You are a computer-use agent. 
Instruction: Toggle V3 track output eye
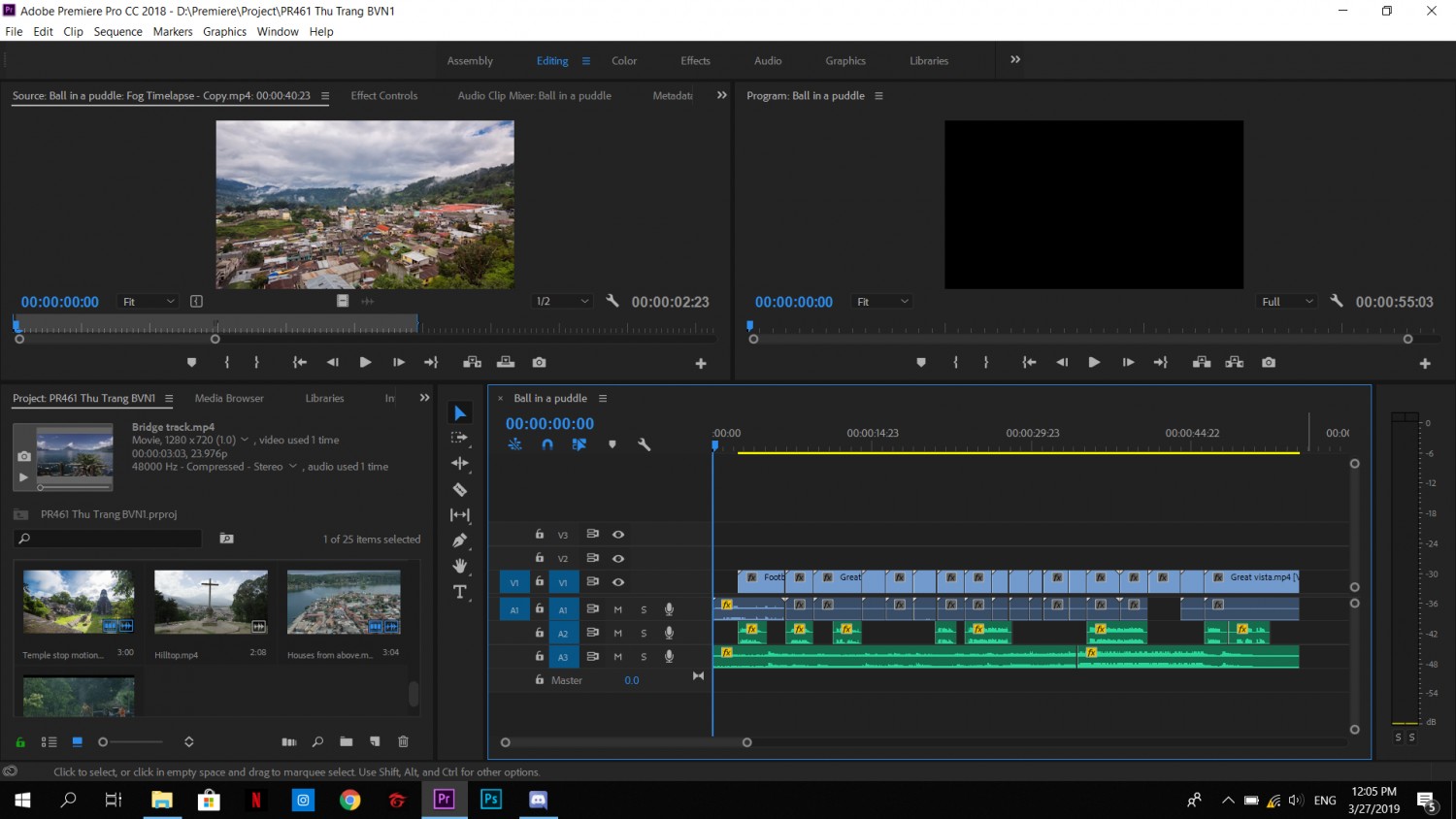618,534
